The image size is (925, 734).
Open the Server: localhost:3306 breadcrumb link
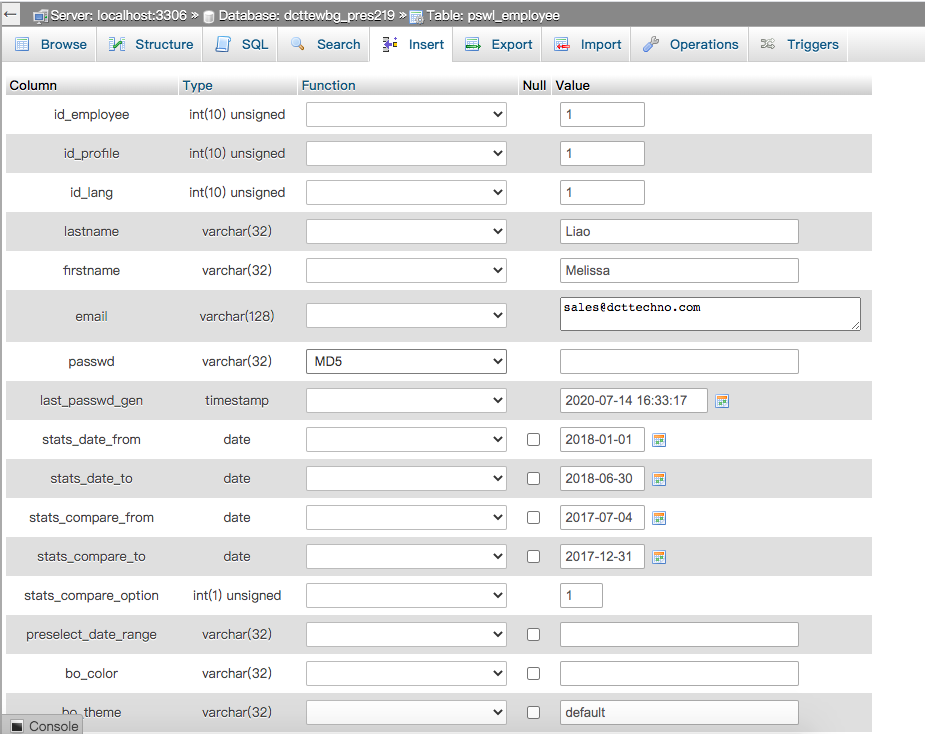coord(118,15)
